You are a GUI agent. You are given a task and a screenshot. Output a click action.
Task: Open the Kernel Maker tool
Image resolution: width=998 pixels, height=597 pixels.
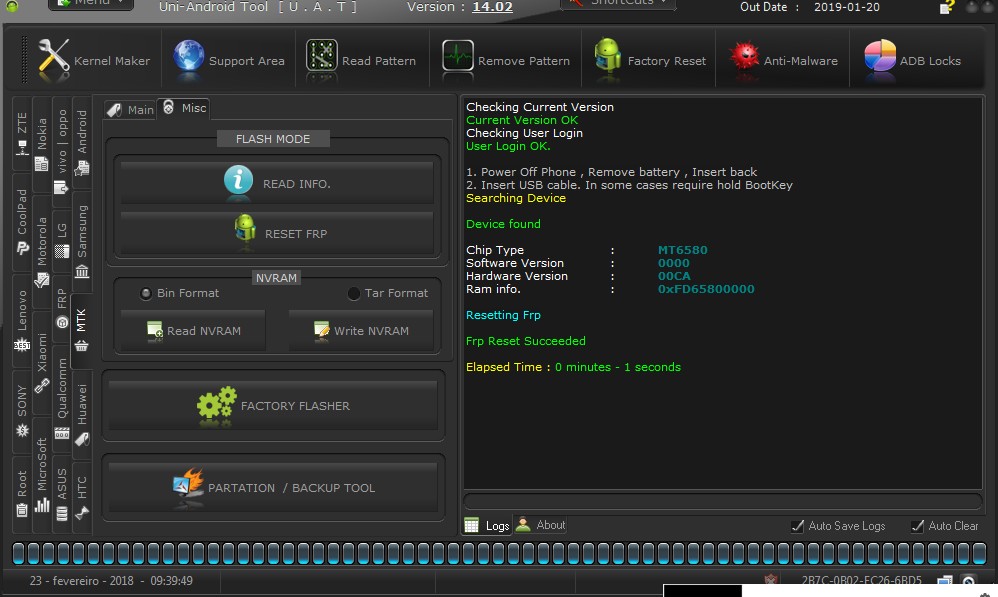click(x=93, y=60)
